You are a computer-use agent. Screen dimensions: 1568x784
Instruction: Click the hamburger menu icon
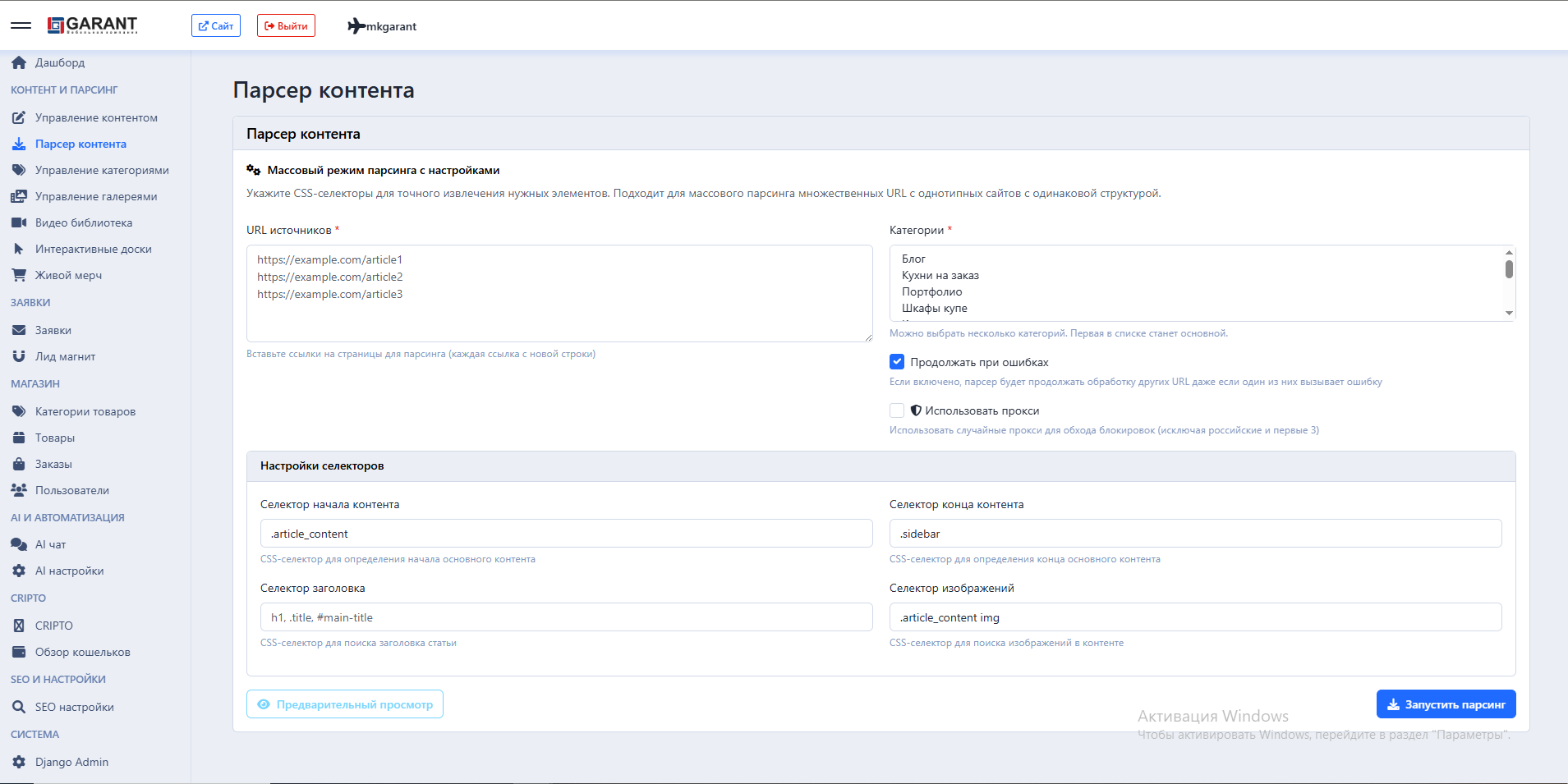coord(21,25)
